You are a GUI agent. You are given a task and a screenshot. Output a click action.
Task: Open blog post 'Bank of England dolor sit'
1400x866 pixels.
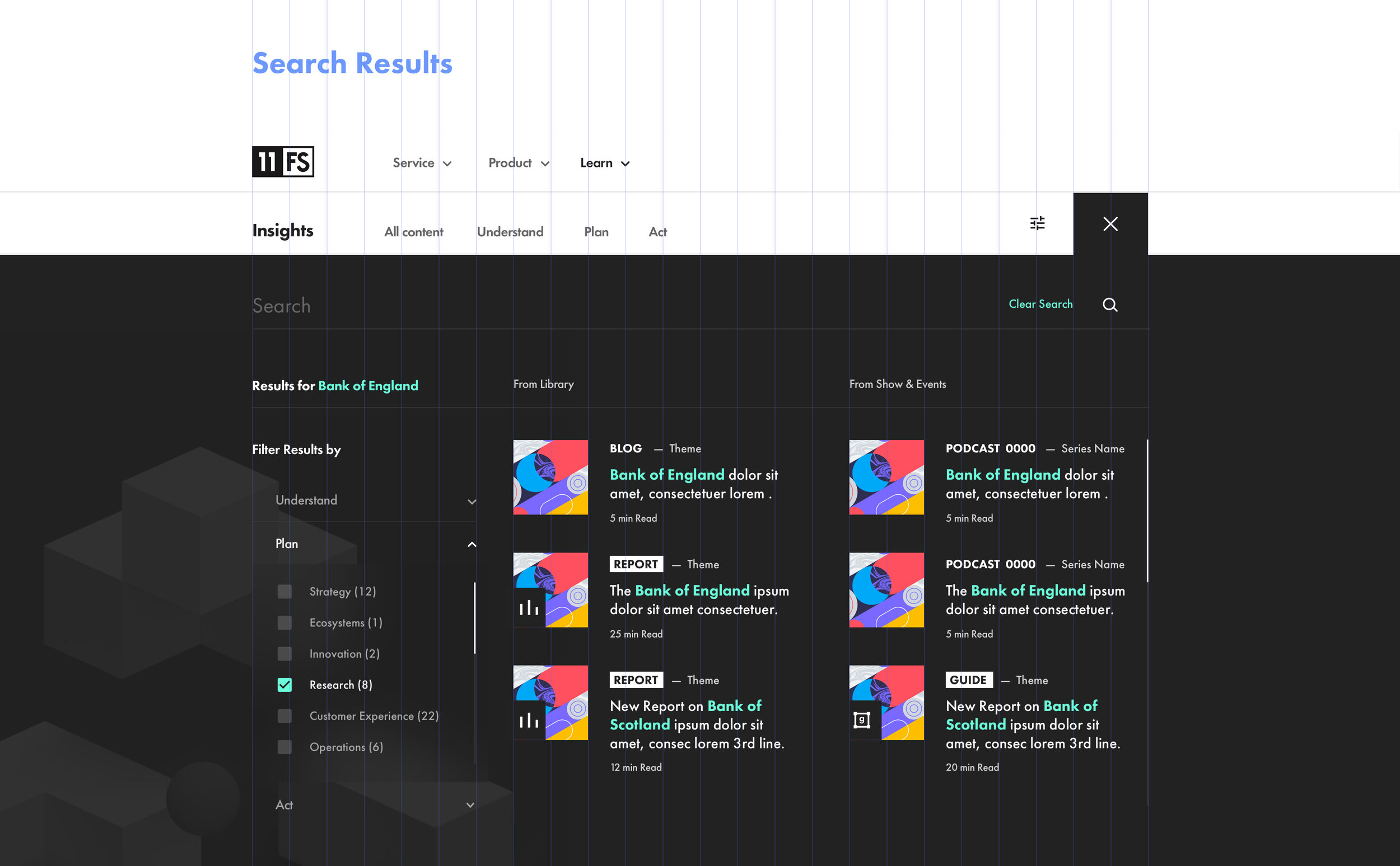(x=694, y=484)
